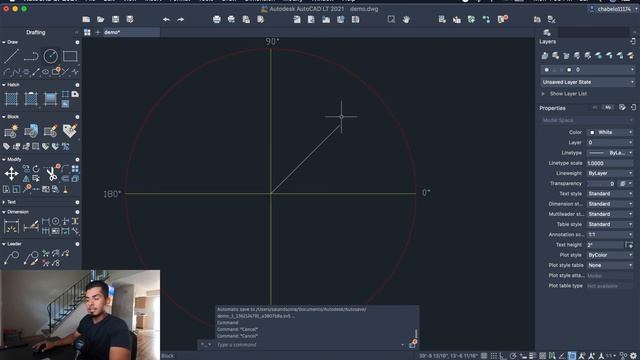Click the Linetype scale 1.0000 field

pyautogui.click(x=610, y=163)
